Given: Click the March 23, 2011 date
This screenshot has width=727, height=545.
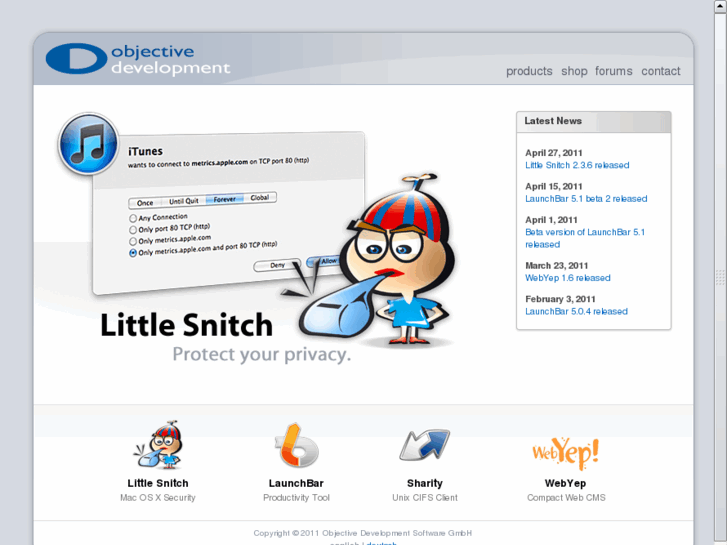Looking at the screenshot, I should [556, 265].
